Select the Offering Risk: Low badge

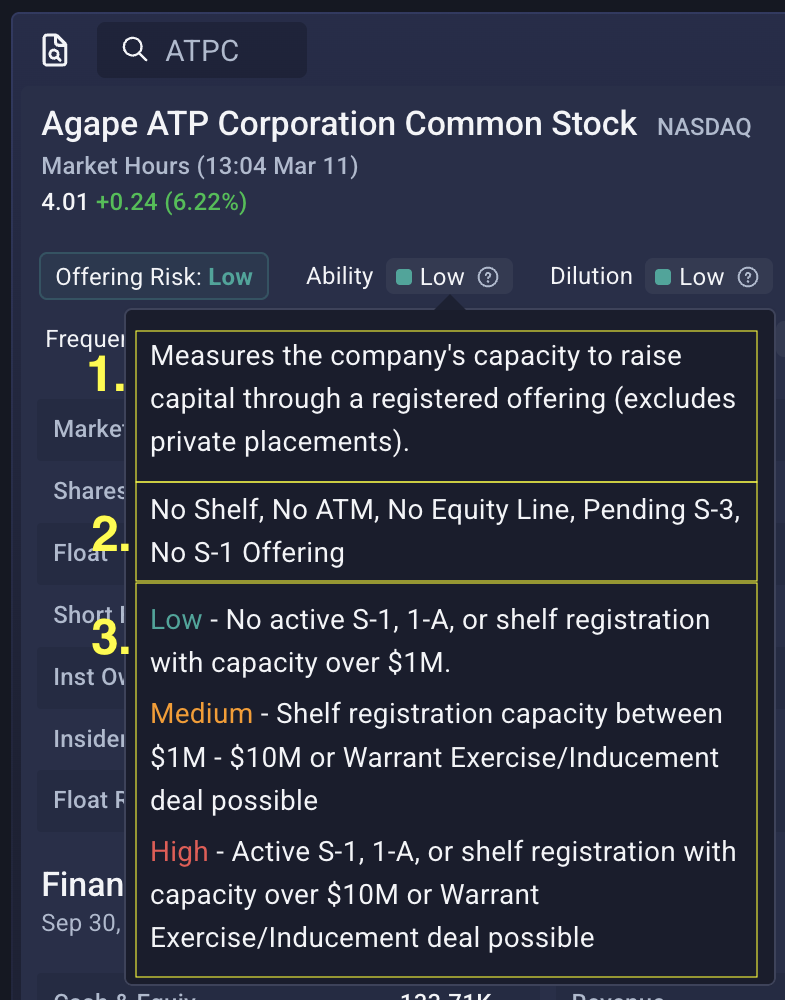pyautogui.click(x=154, y=276)
